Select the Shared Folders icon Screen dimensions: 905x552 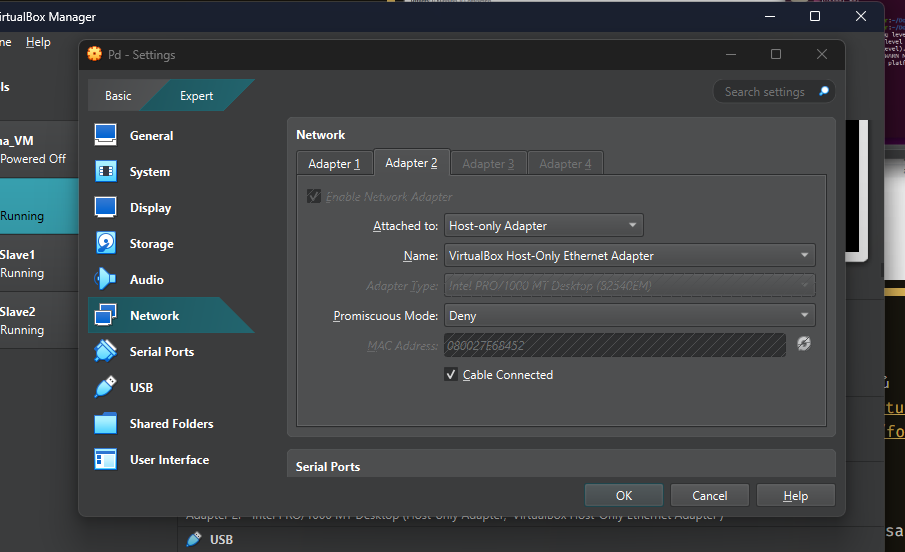[x=106, y=424]
